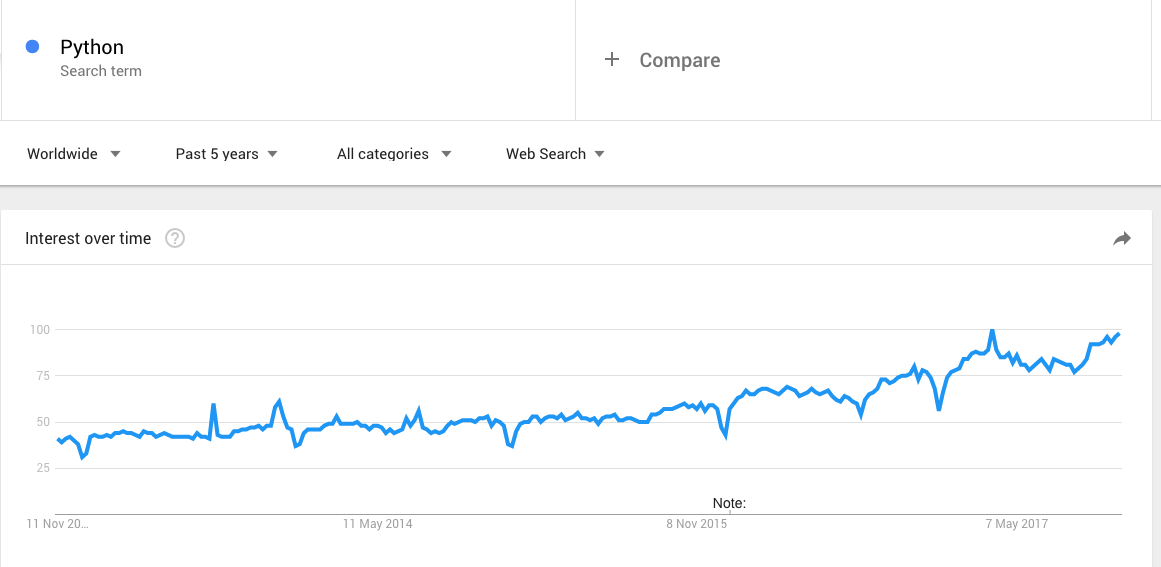Click the Python search term box
The width and height of the screenshot is (1161, 567).
tap(288, 59)
